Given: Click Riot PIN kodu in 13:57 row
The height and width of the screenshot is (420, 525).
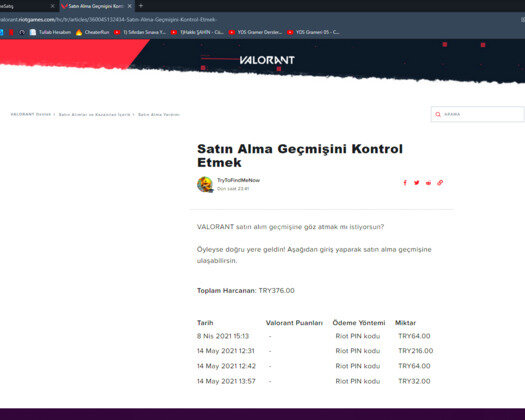Looking at the screenshot, I should coord(358,381).
